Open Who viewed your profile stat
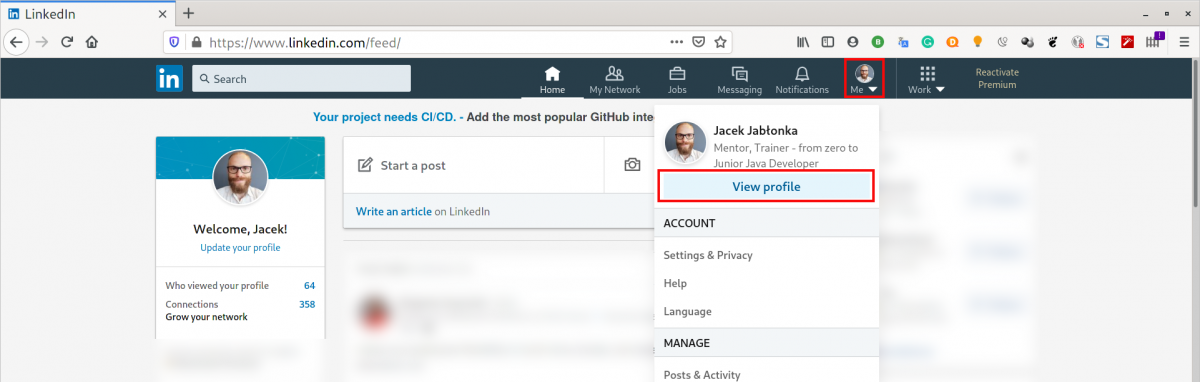The width and height of the screenshot is (1200, 382). 240,285
